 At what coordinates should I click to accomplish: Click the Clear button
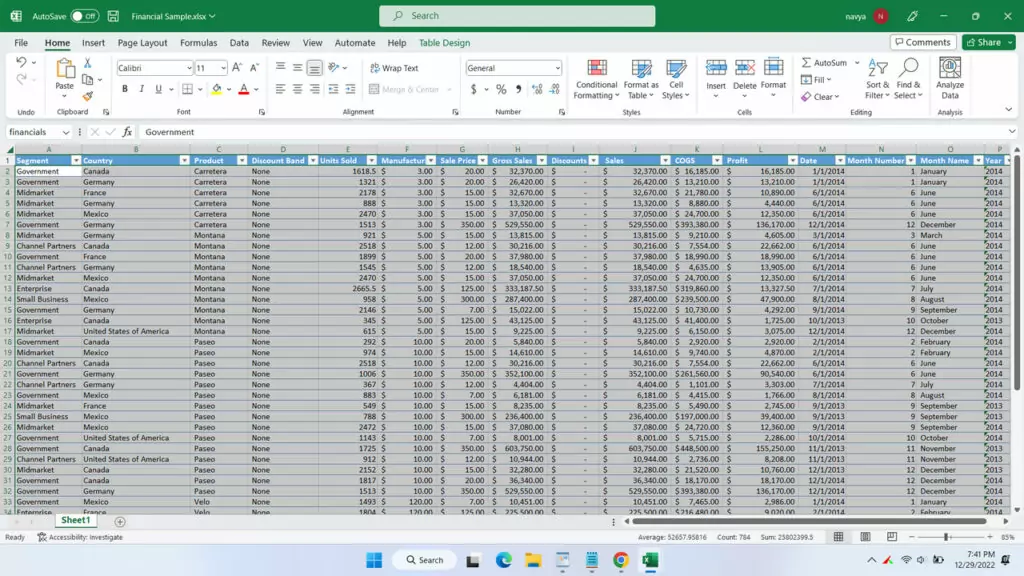coord(820,97)
